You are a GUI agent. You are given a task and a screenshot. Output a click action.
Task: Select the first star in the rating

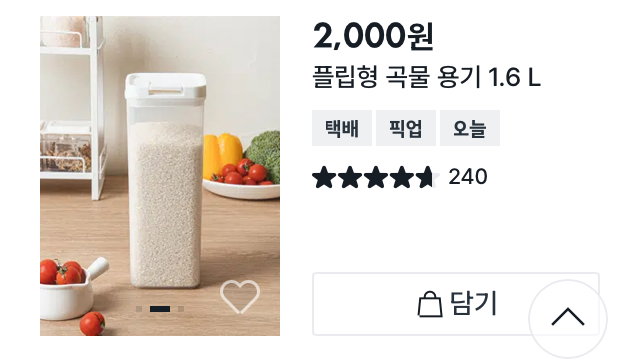pyautogui.click(x=324, y=177)
